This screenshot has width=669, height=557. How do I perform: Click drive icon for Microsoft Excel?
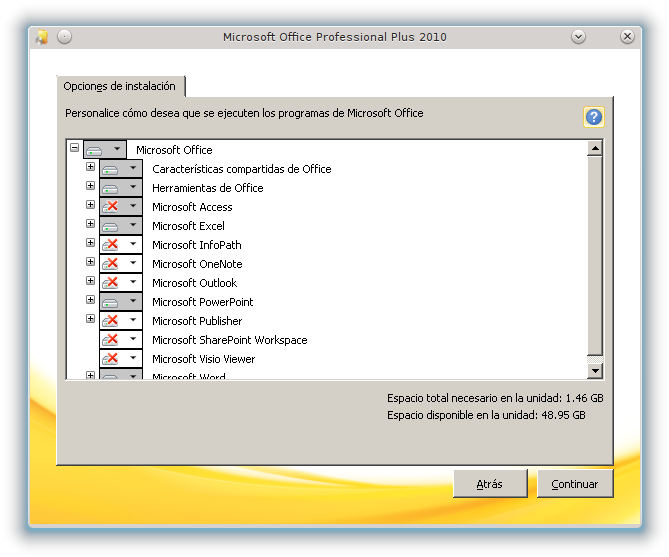pyautogui.click(x=111, y=226)
